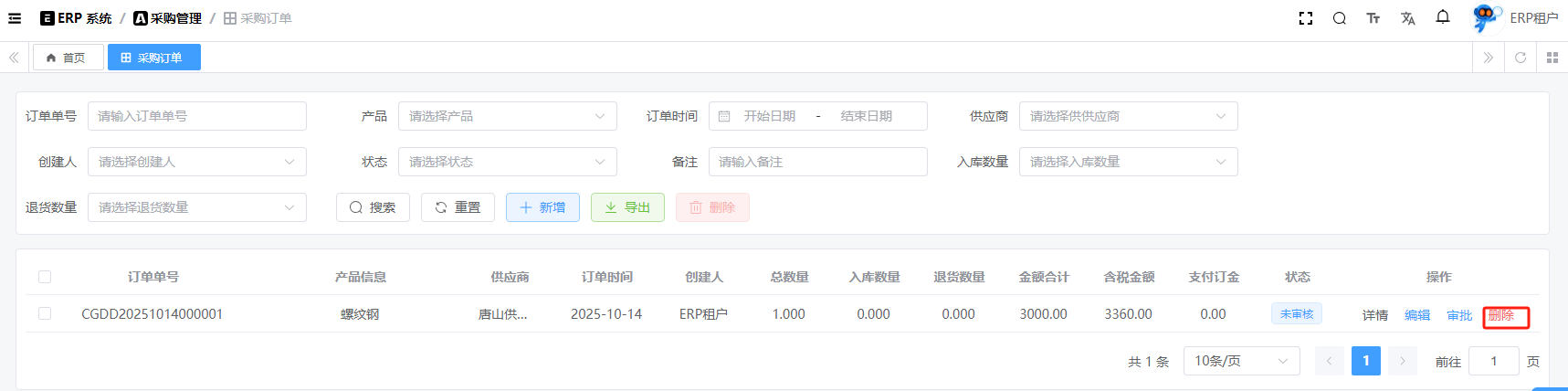Open the tab grid options icon

pyautogui.click(x=1552, y=58)
